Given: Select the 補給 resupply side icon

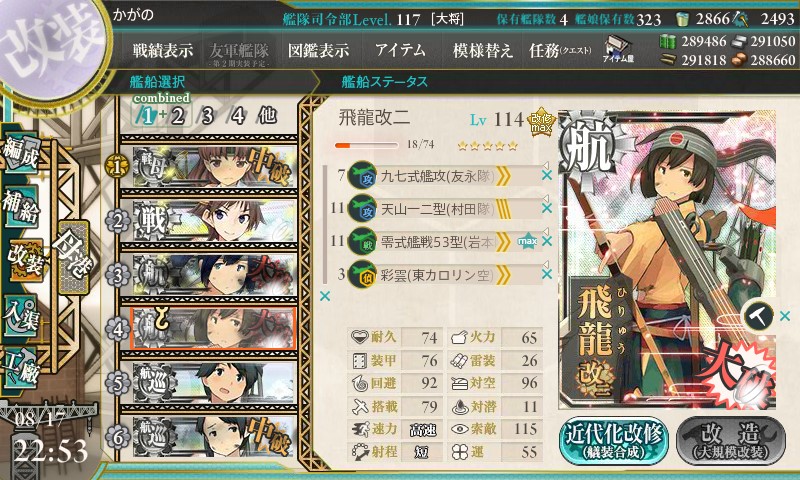Looking at the screenshot, I should (x=21, y=206).
